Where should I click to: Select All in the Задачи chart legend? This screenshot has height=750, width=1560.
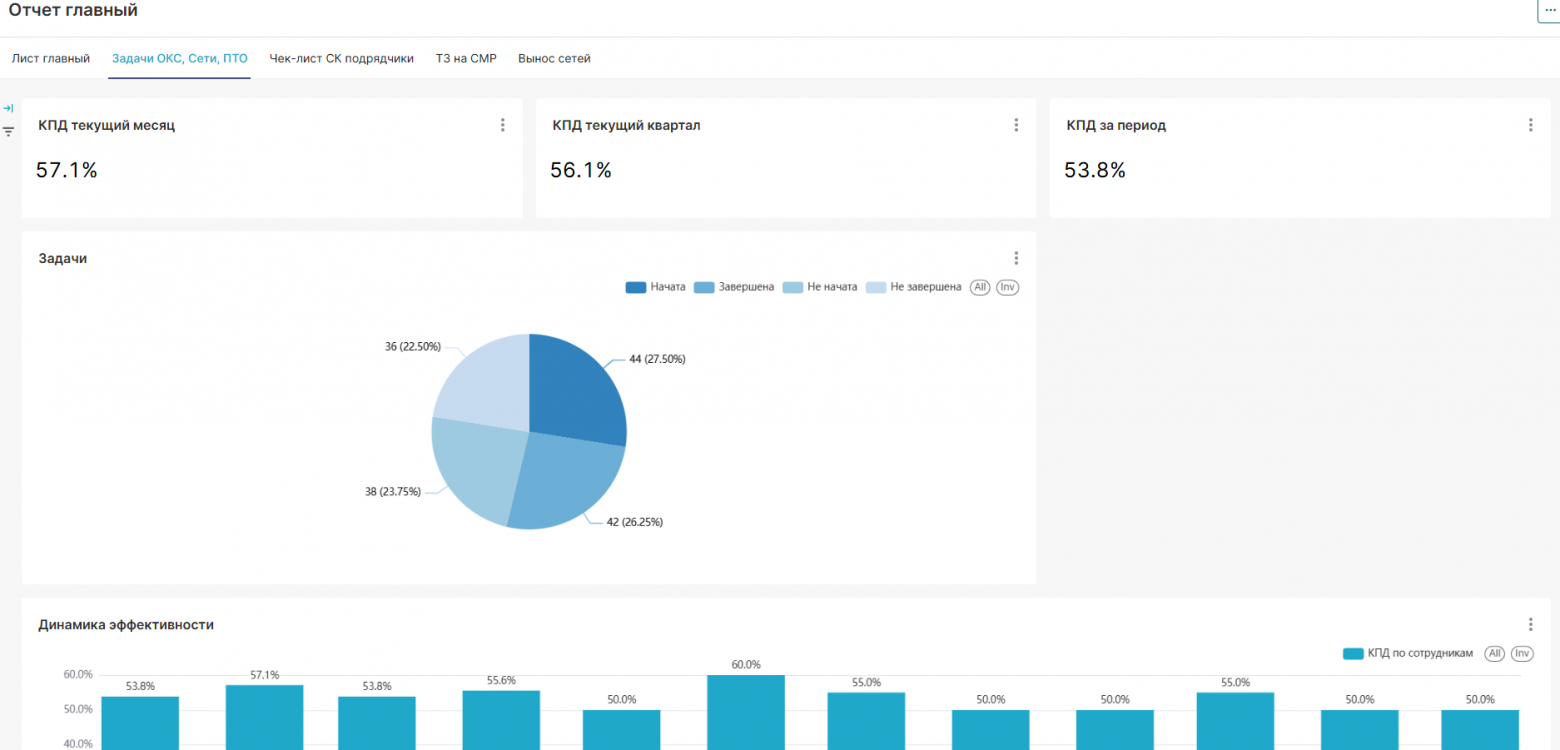click(x=980, y=287)
